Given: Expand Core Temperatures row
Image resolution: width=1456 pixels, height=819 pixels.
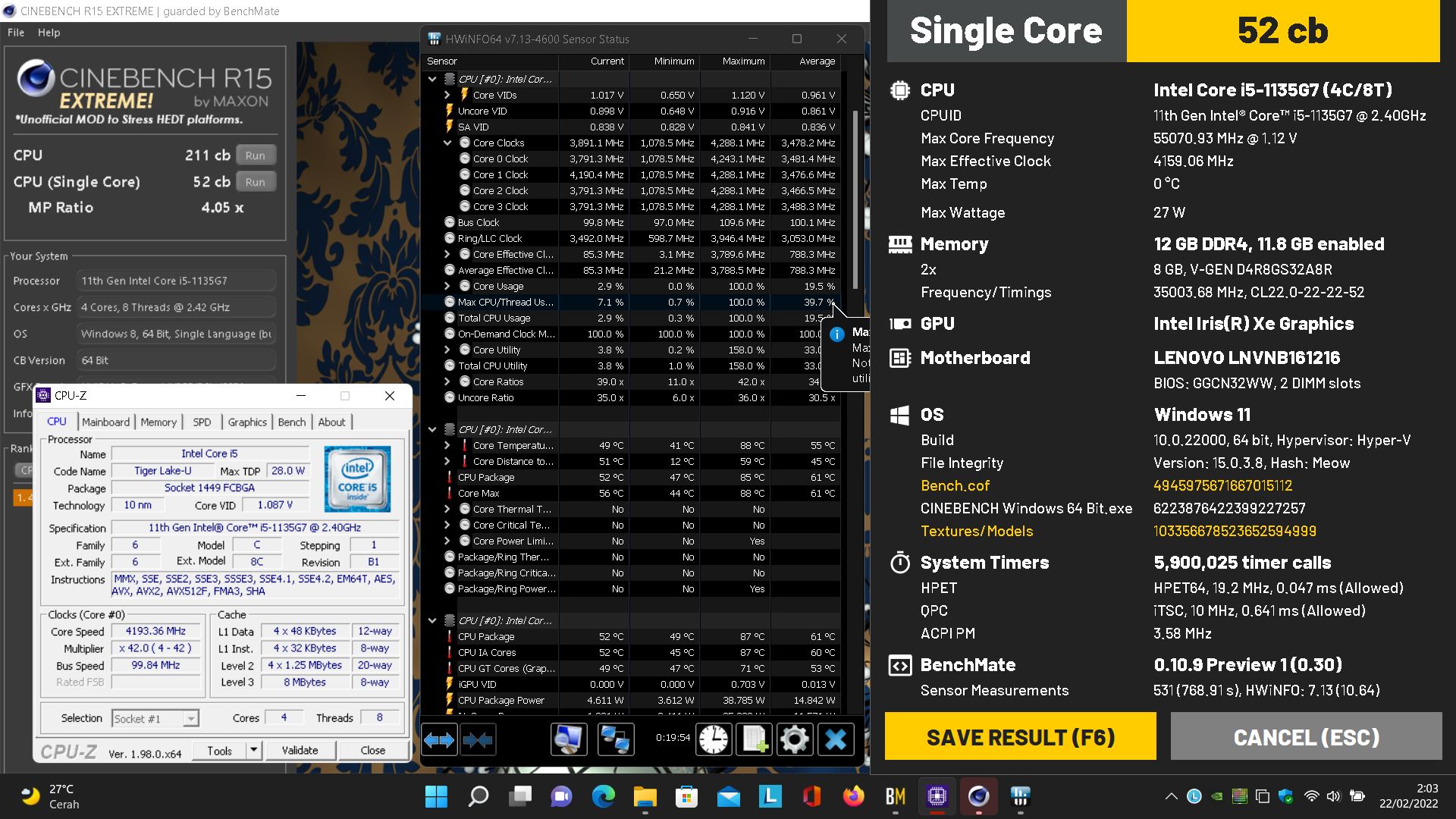Looking at the screenshot, I should click(x=447, y=445).
